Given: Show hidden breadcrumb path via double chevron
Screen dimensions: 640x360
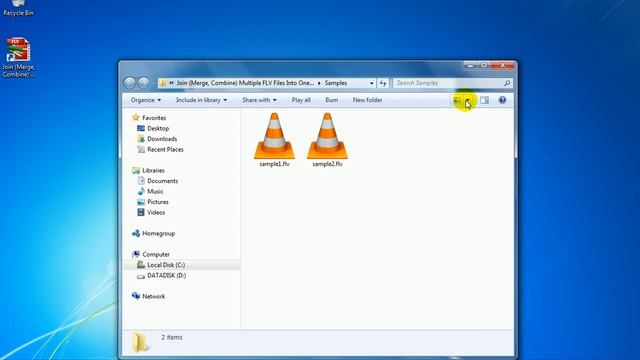Looking at the screenshot, I should [x=171, y=83].
